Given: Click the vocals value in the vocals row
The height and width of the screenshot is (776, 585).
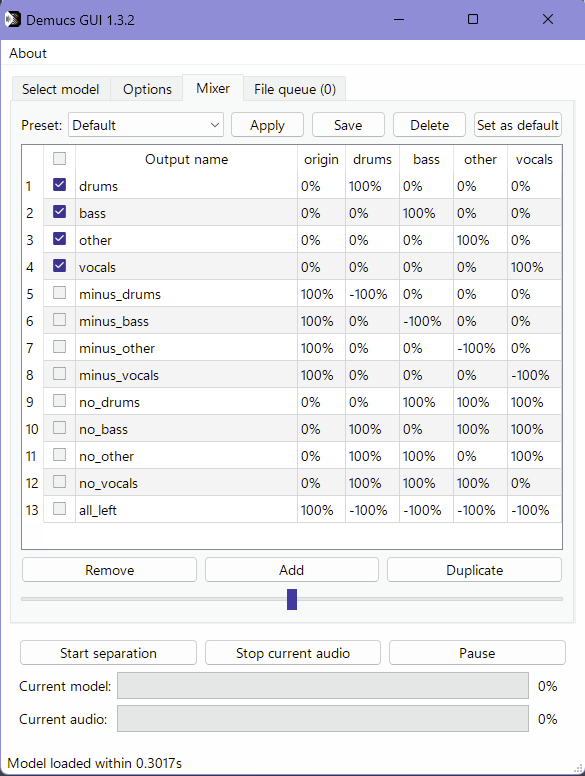Looking at the screenshot, I should pyautogui.click(x=534, y=267).
